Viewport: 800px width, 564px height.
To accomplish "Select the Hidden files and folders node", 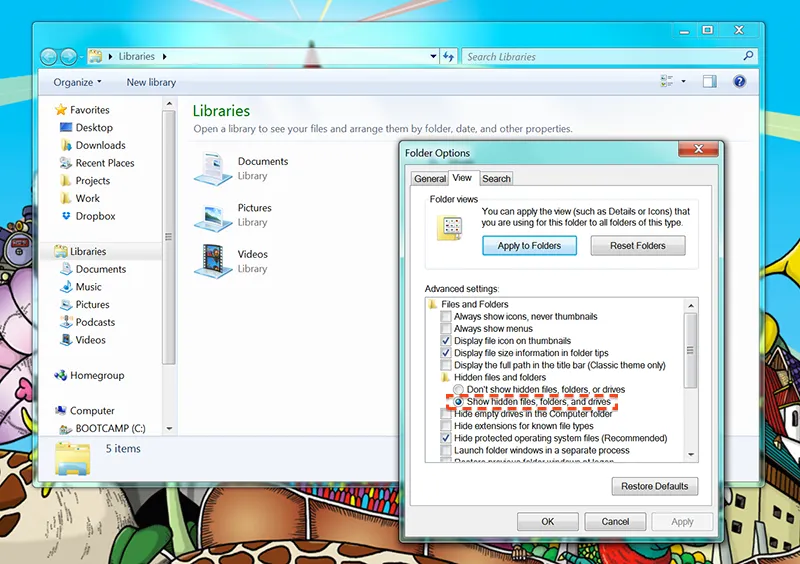I will [493, 377].
